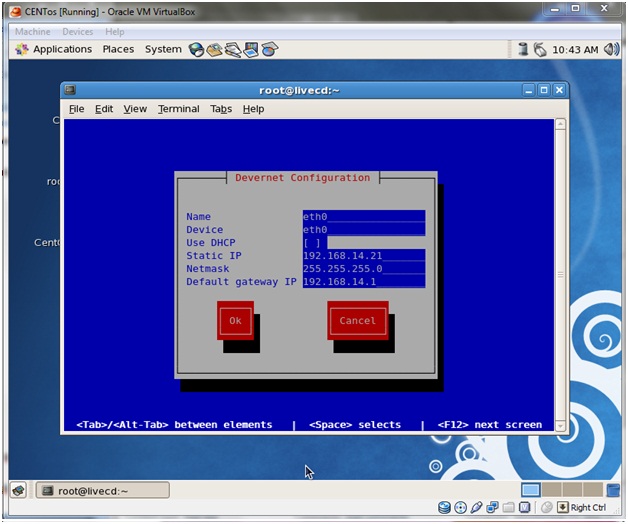The image size is (628, 524).
Task: Click the 'Netmask' label
Action: [207, 269]
